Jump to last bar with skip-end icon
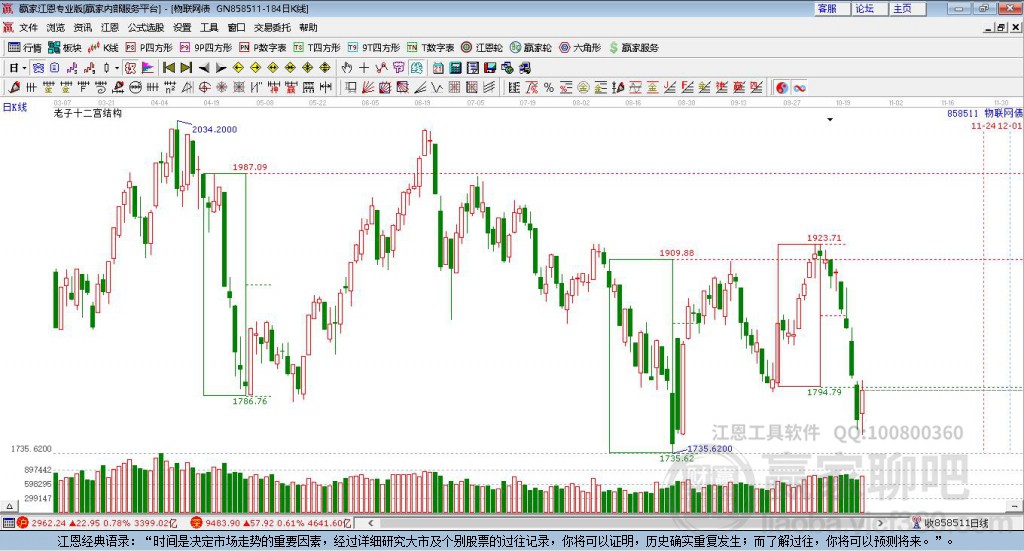Viewport: 1024px width, 551px height. (x=186, y=68)
